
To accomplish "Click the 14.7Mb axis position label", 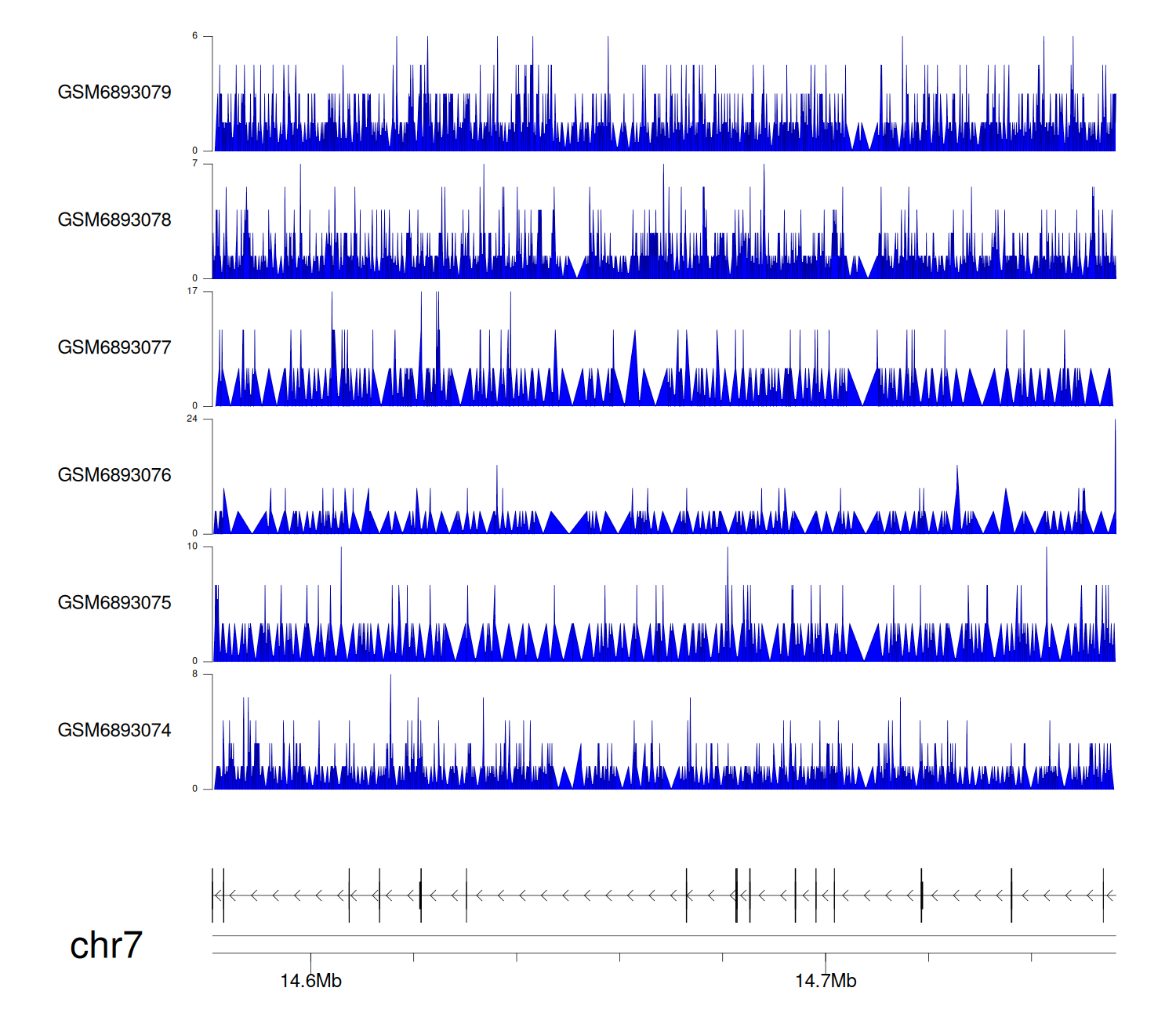I will (x=826, y=981).
